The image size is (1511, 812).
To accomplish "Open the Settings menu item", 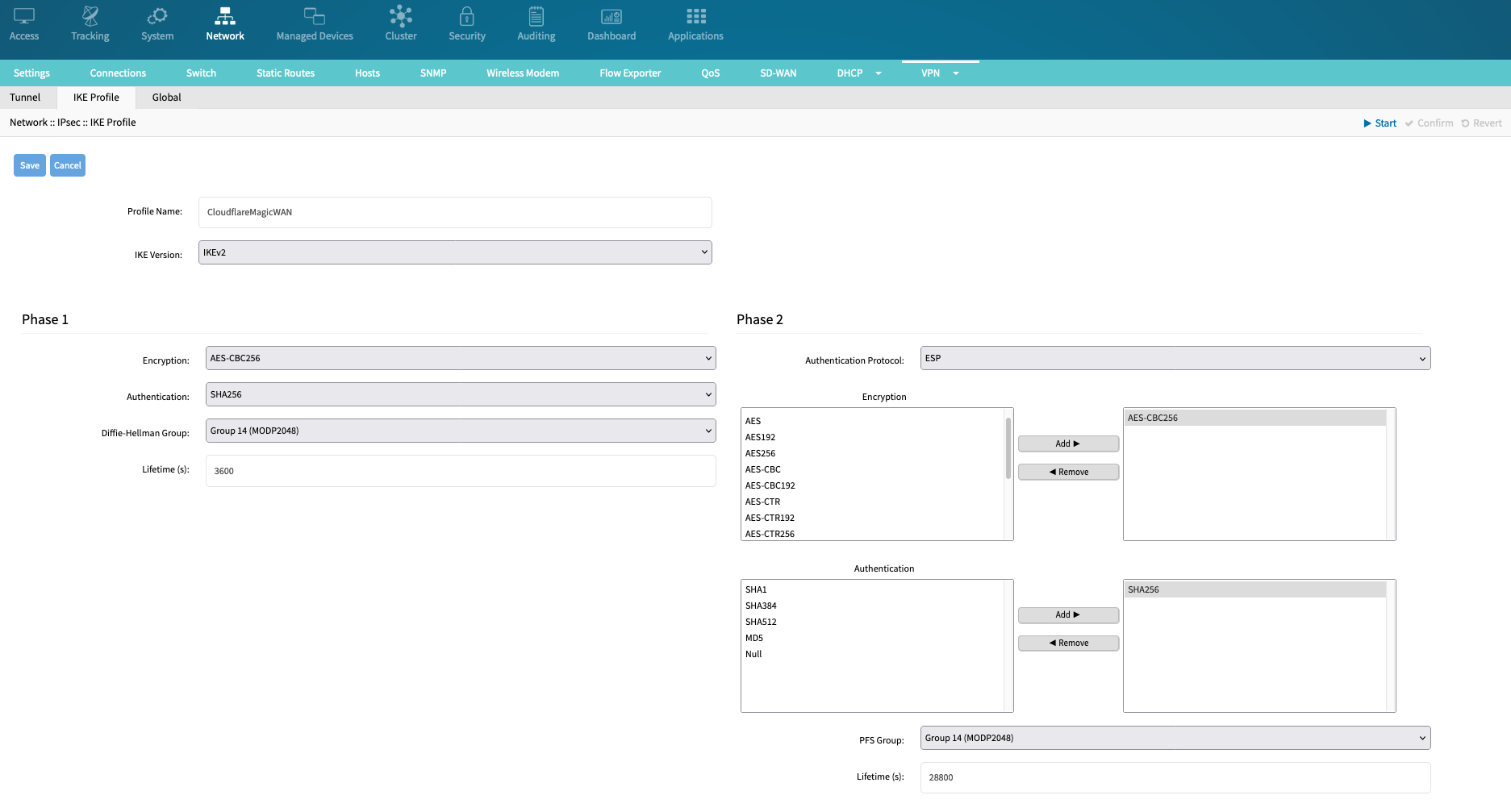I will 31,73.
